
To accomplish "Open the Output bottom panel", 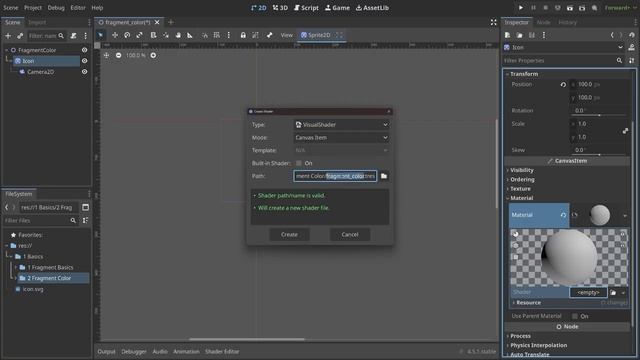I will 106,351.
